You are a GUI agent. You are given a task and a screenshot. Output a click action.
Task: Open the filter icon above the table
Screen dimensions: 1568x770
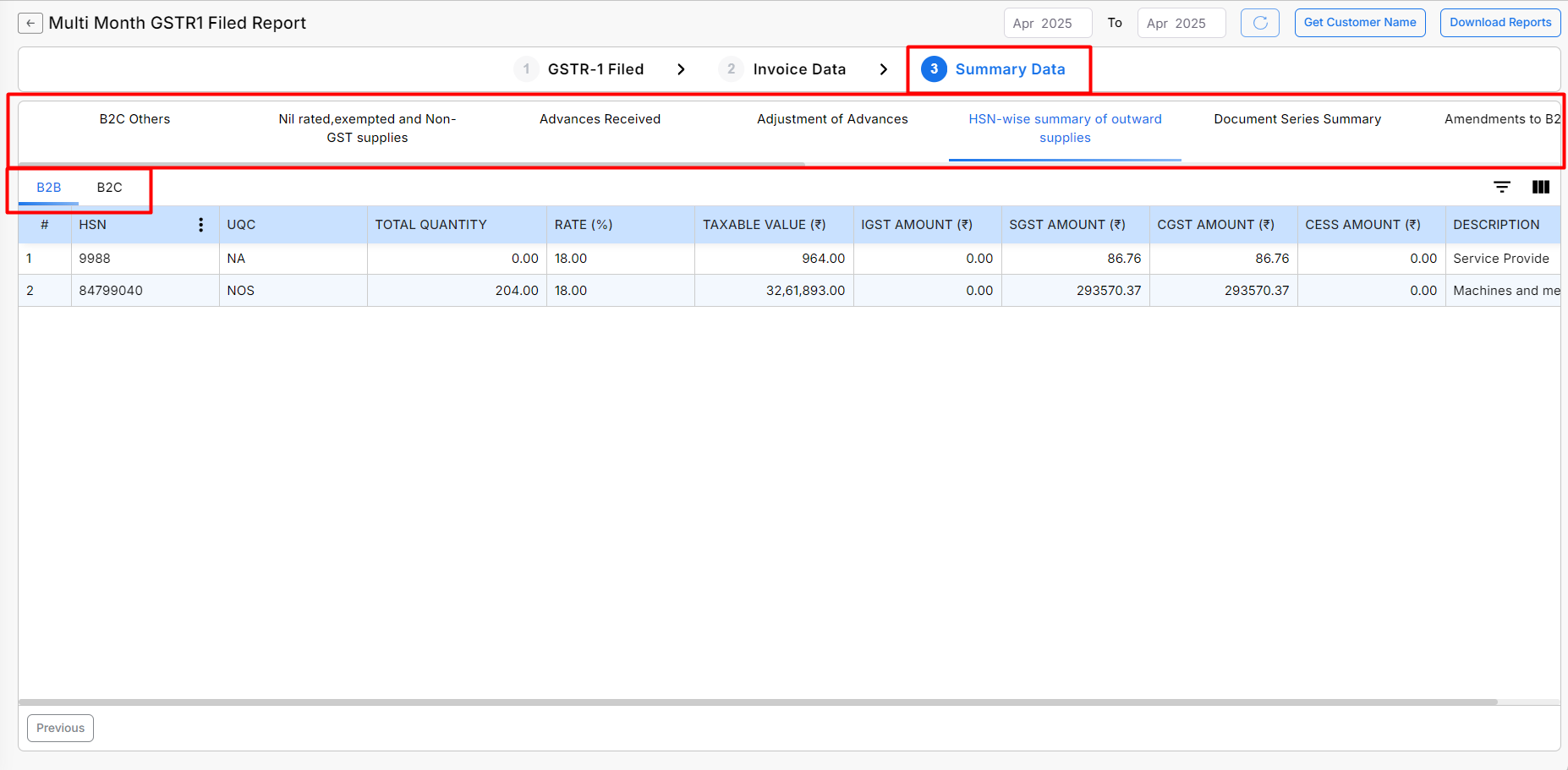click(1501, 187)
